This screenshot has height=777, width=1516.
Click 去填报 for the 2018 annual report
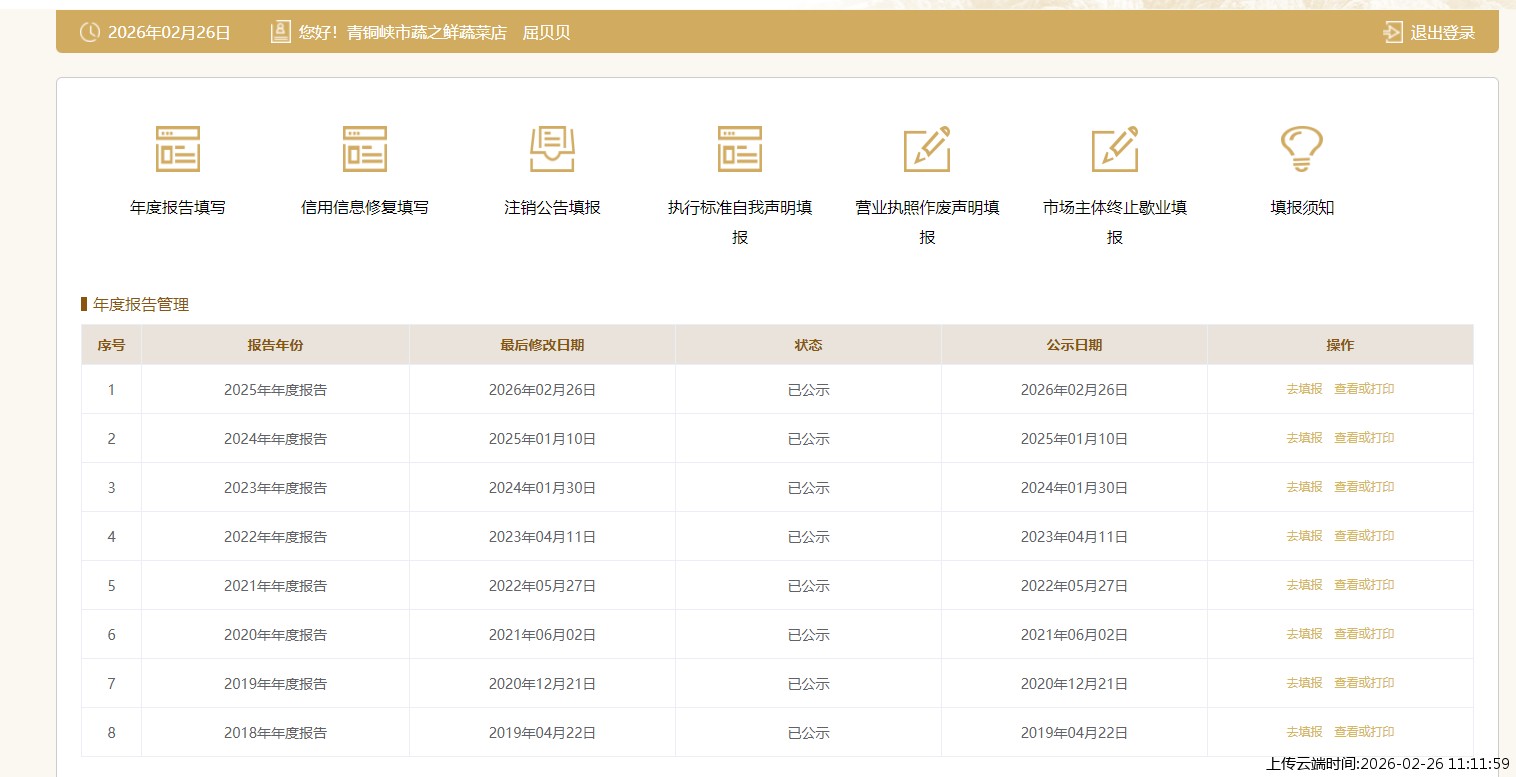click(x=1304, y=732)
